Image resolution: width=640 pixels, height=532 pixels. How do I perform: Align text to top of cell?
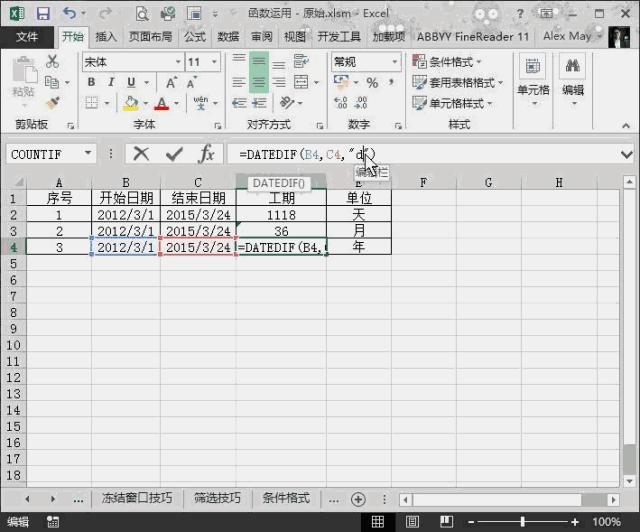[x=239, y=61]
